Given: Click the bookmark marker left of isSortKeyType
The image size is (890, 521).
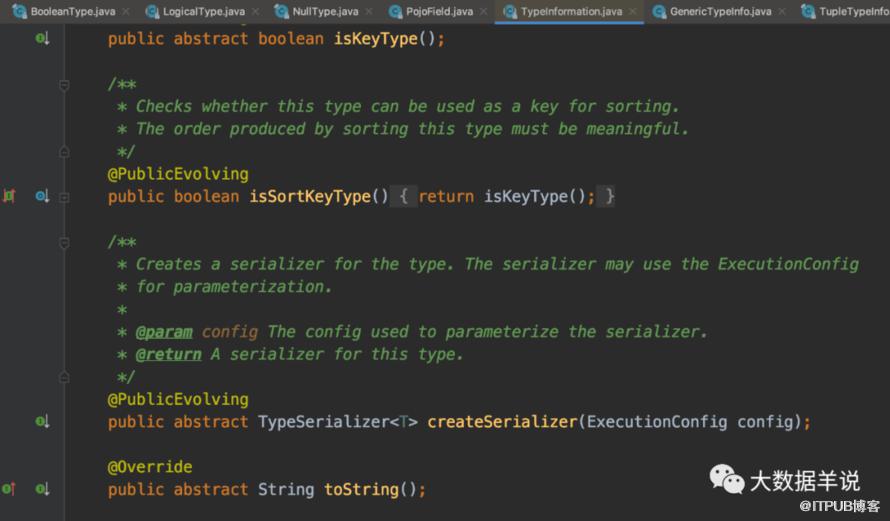Looking at the screenshot, I should tap(9, 196).
